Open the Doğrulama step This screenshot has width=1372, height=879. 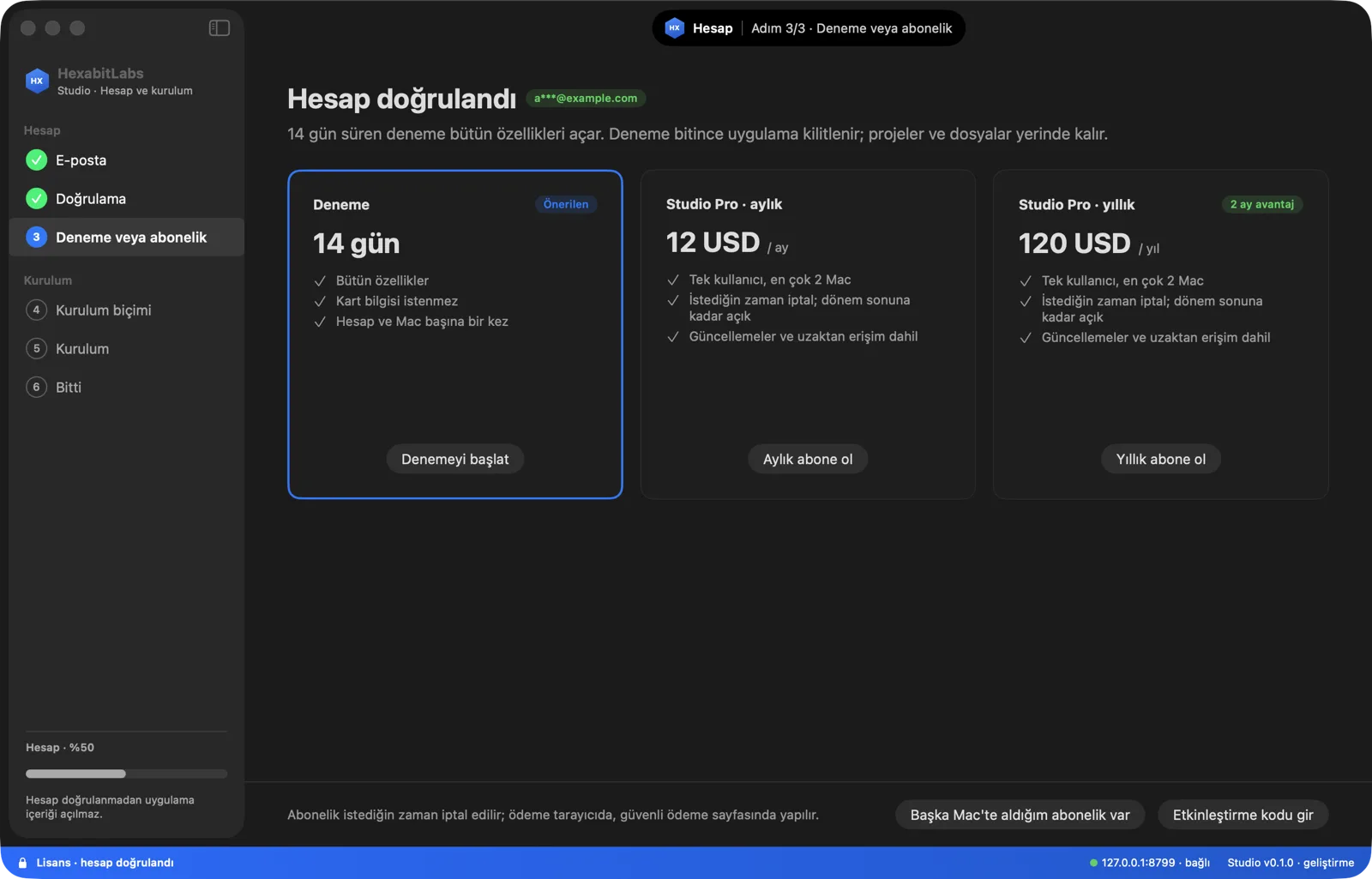tap(127, 199)
